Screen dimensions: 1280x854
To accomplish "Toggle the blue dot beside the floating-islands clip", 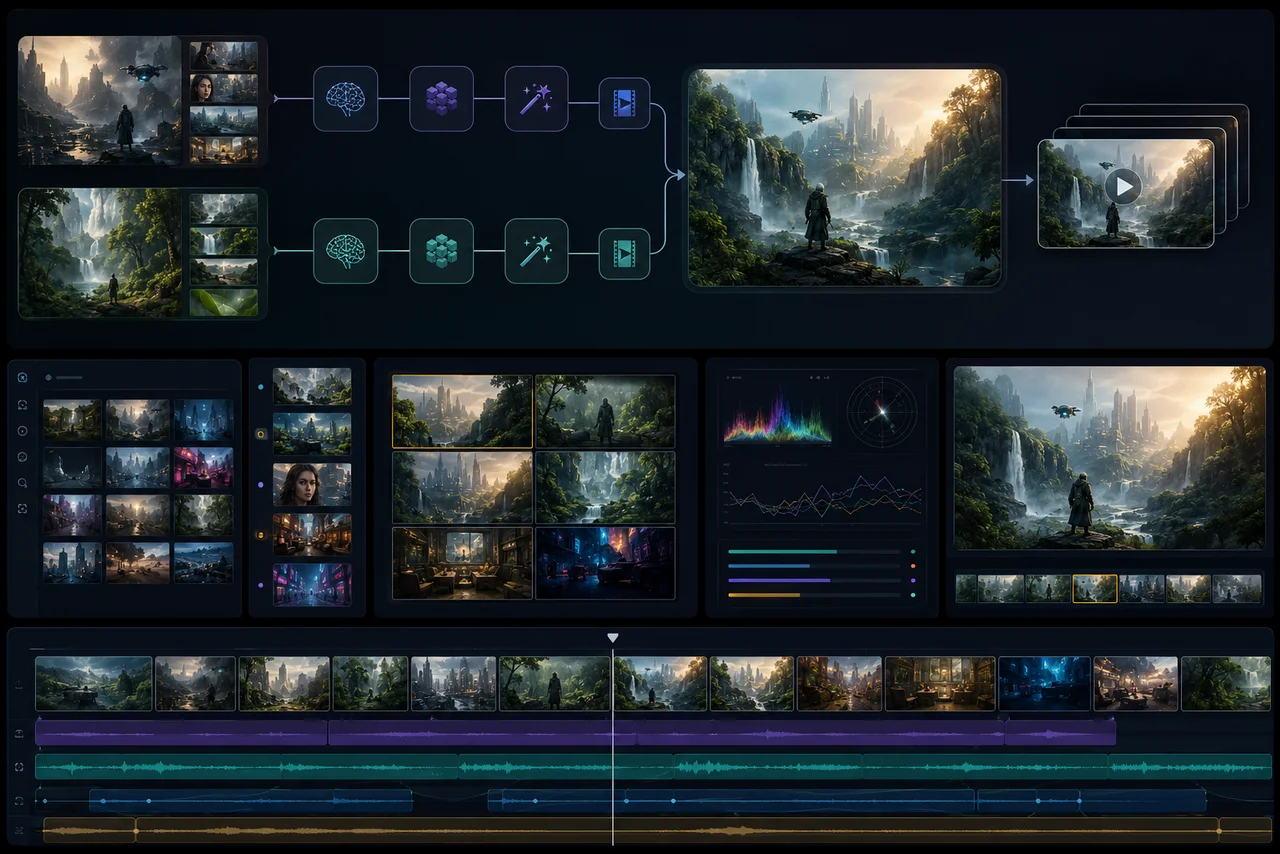I will point(261,386).
